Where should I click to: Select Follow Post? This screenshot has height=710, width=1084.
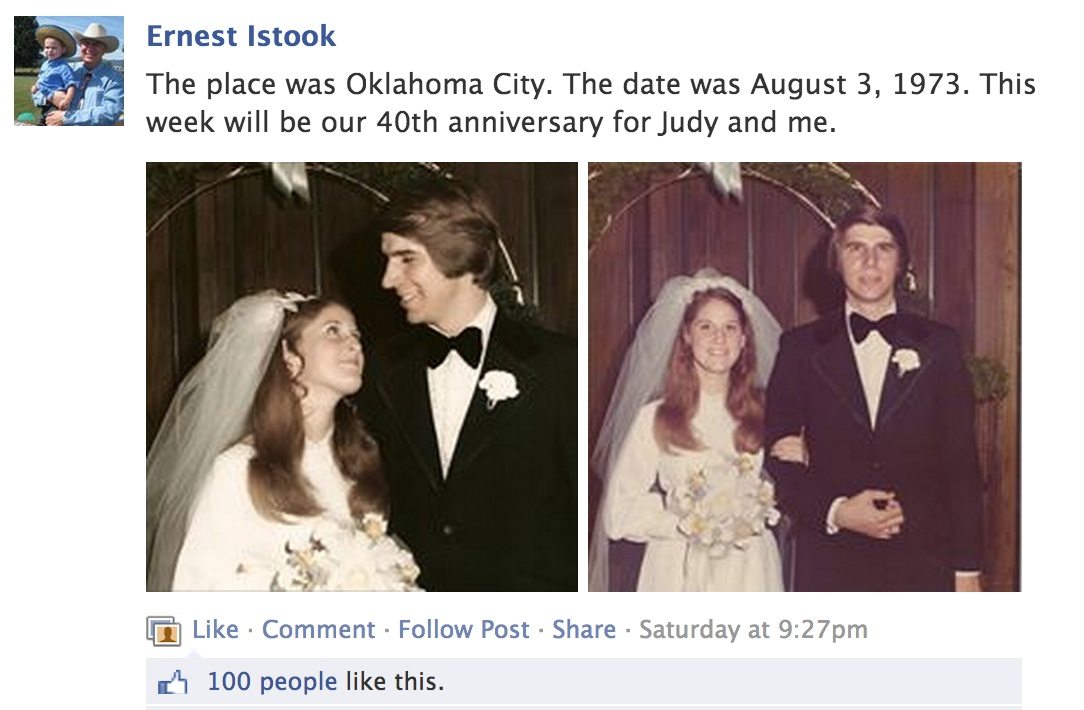point(464,629)
